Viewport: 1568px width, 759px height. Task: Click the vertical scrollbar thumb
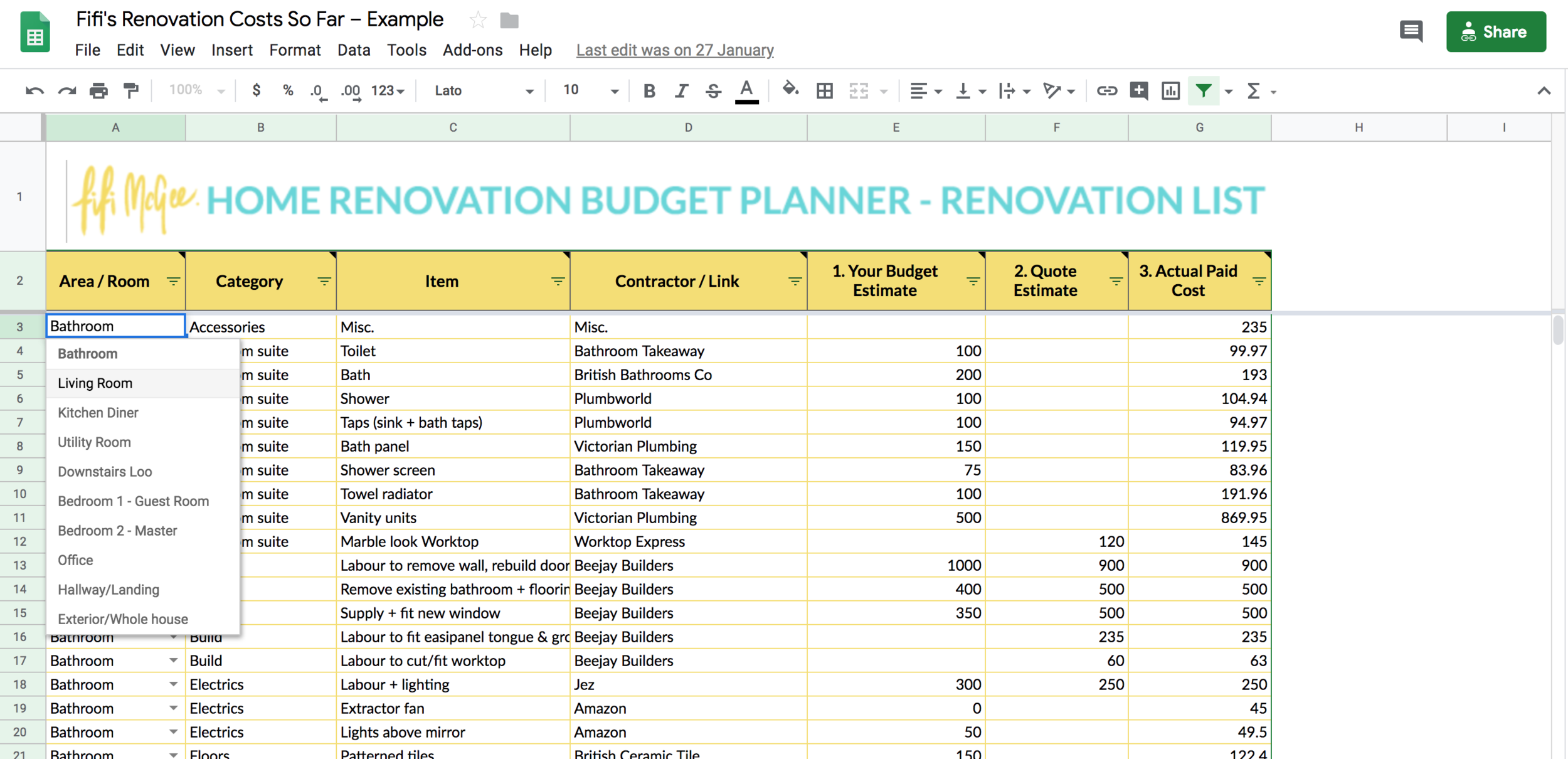click(1558, 331)
